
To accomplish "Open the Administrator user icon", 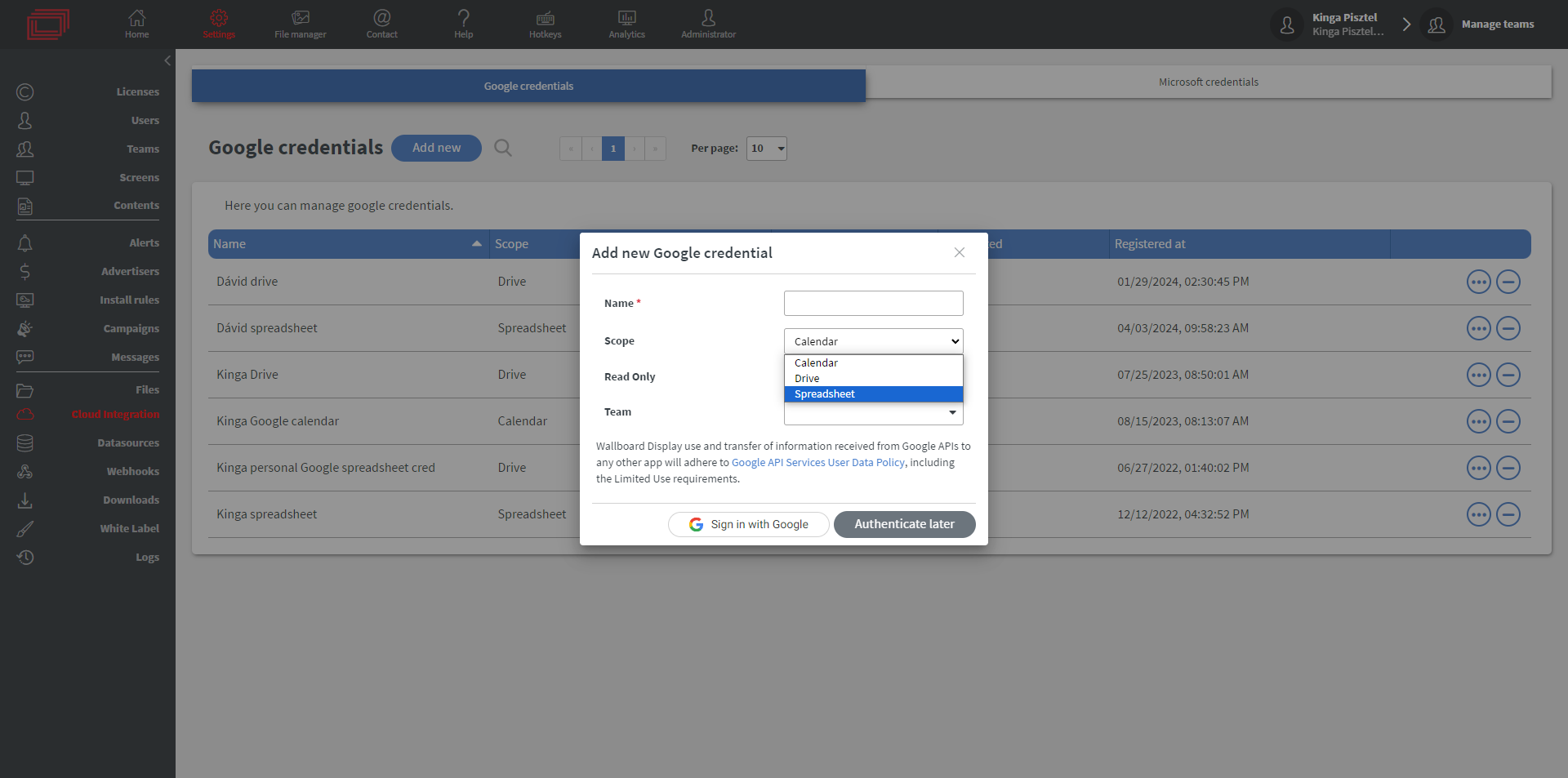I will click(x=708, y=18).
